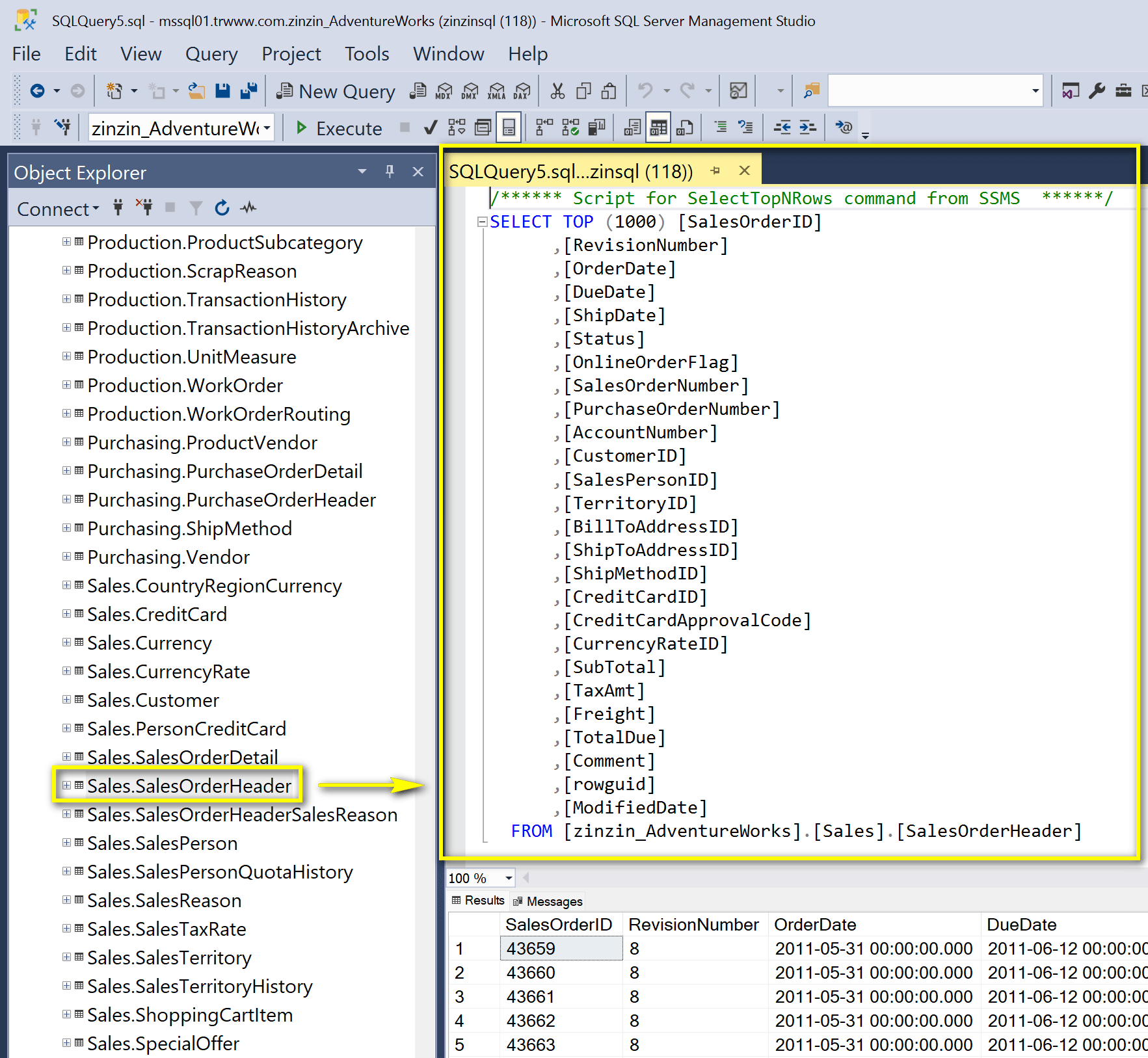Image resolution: width=1148 pixels, height=1058 pixels.
Task: Open Object Explorer window position menu
Action: coord(362,172)
